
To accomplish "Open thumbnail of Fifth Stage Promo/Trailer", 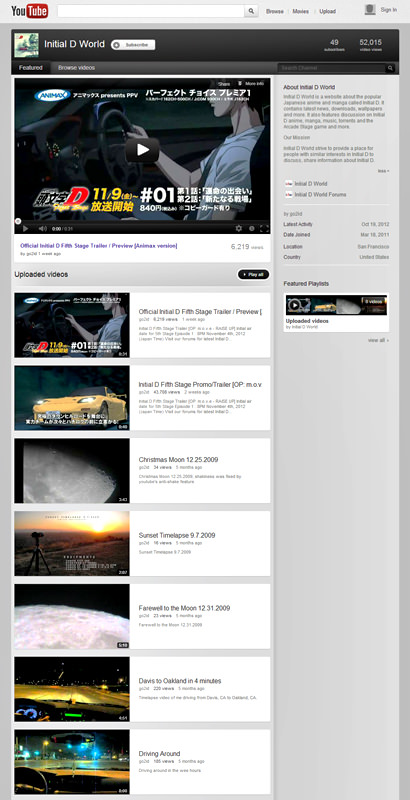I will pos(72,397).
